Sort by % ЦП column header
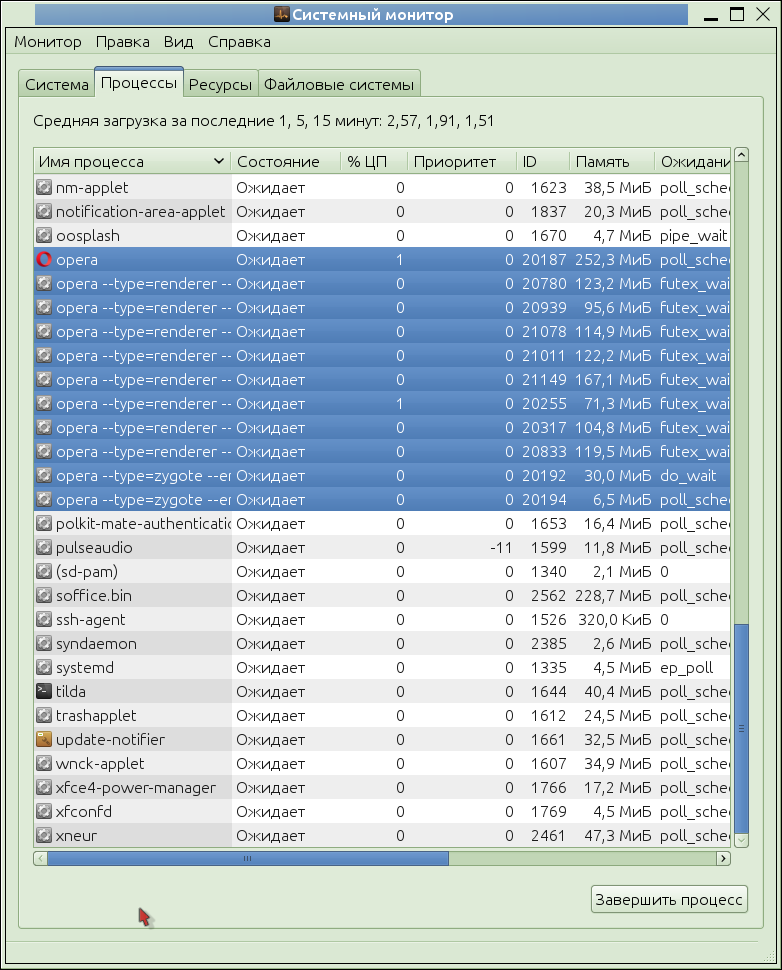This screenshot has height=970, width=782. click(374, 162)
